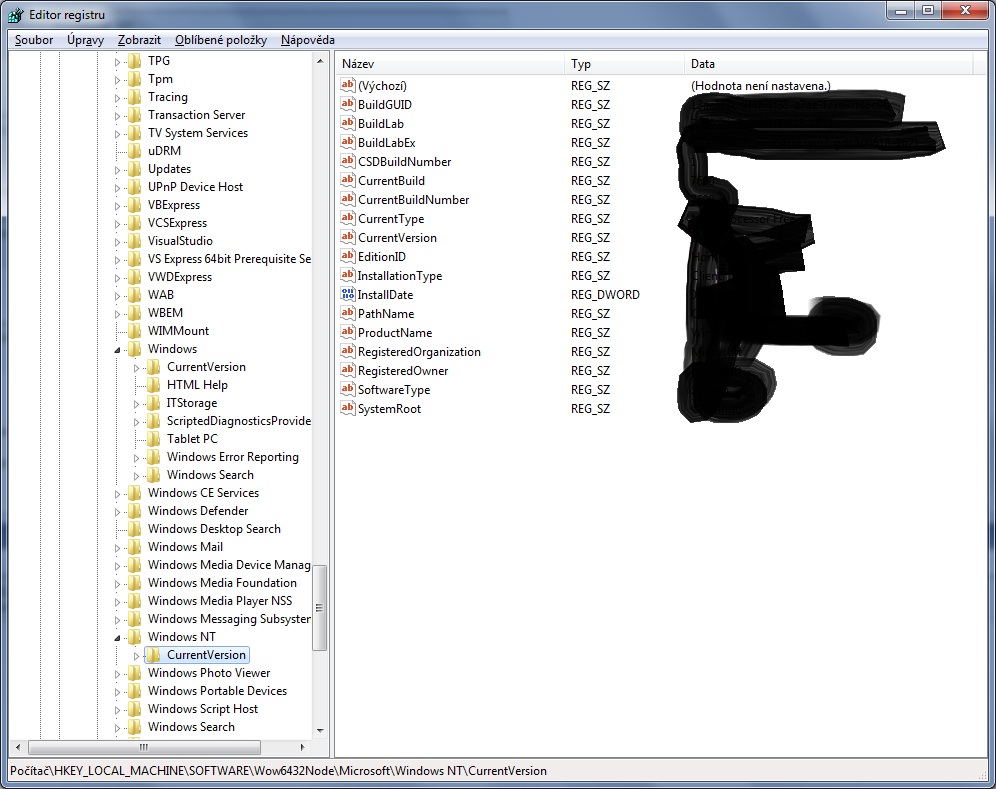The image size is (996, 789).
Task: Click the WBEM folder icon
Action: [135, 313]
